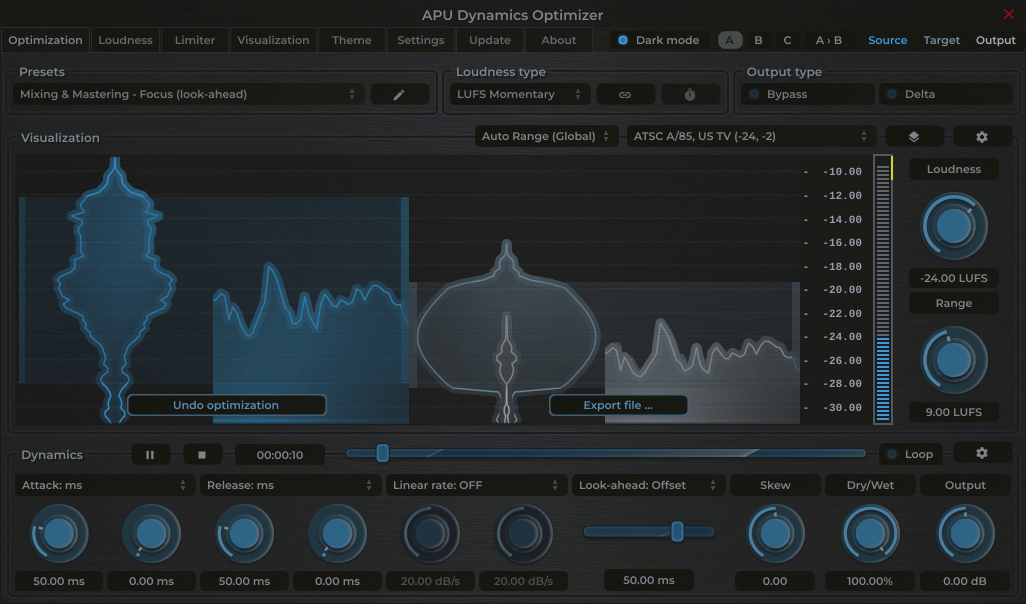Pause playback in the Dynamics section
Viewport: 1026px width, 604px height.
pyautogui.click(x=150, y=453)
